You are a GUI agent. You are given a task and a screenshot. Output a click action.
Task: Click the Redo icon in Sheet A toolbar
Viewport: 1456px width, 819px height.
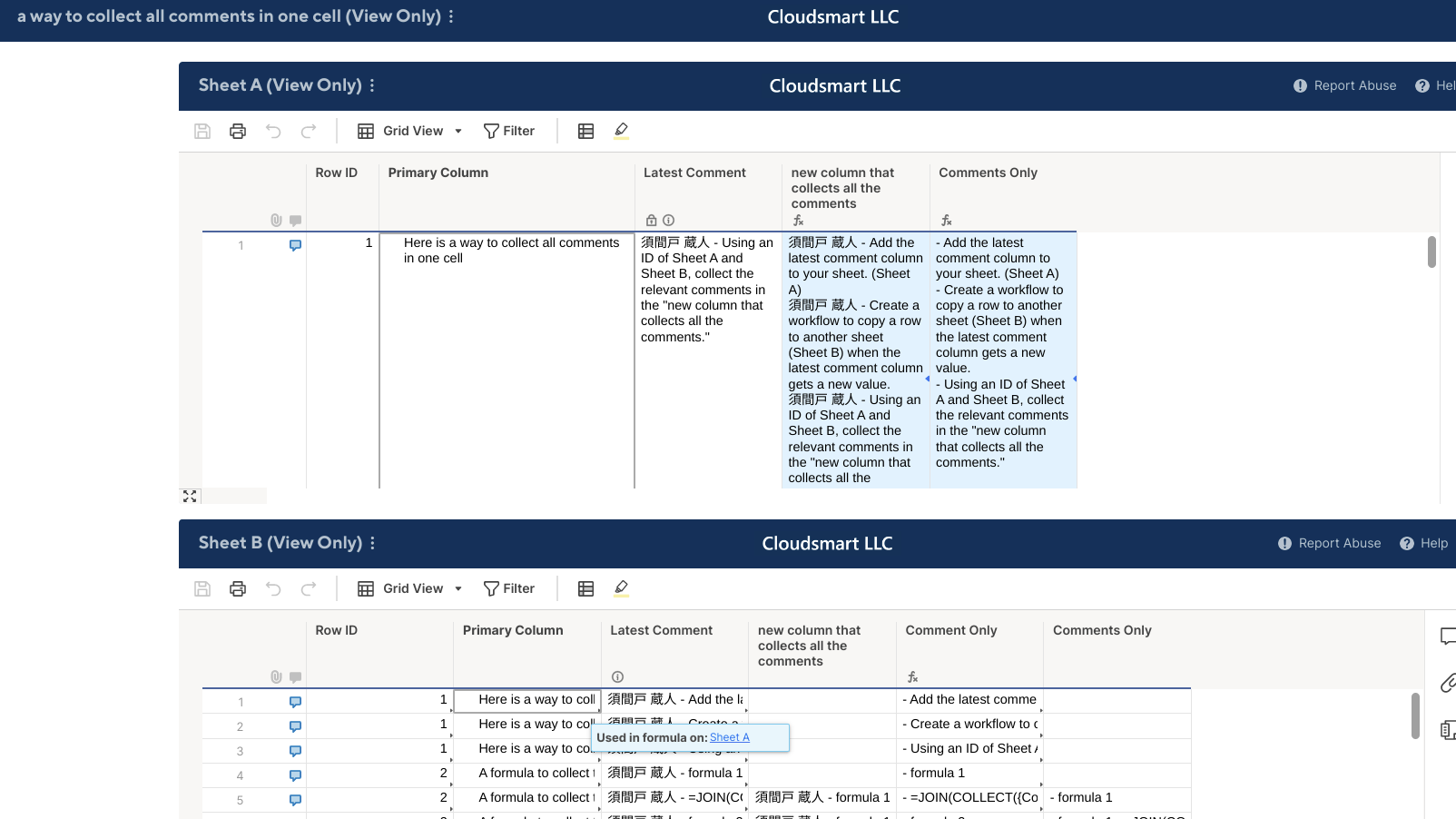[309, 131]
